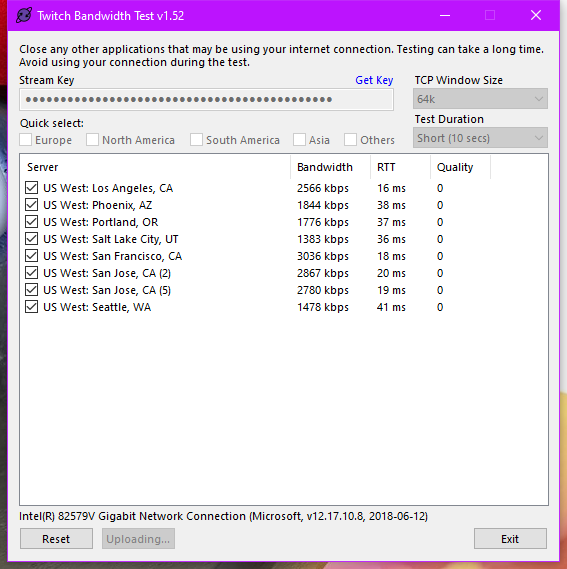Screen dimensions: 567x569
Task: Uncheck US West: Los Angeles, CA server
Action: (x=32, y=188)
